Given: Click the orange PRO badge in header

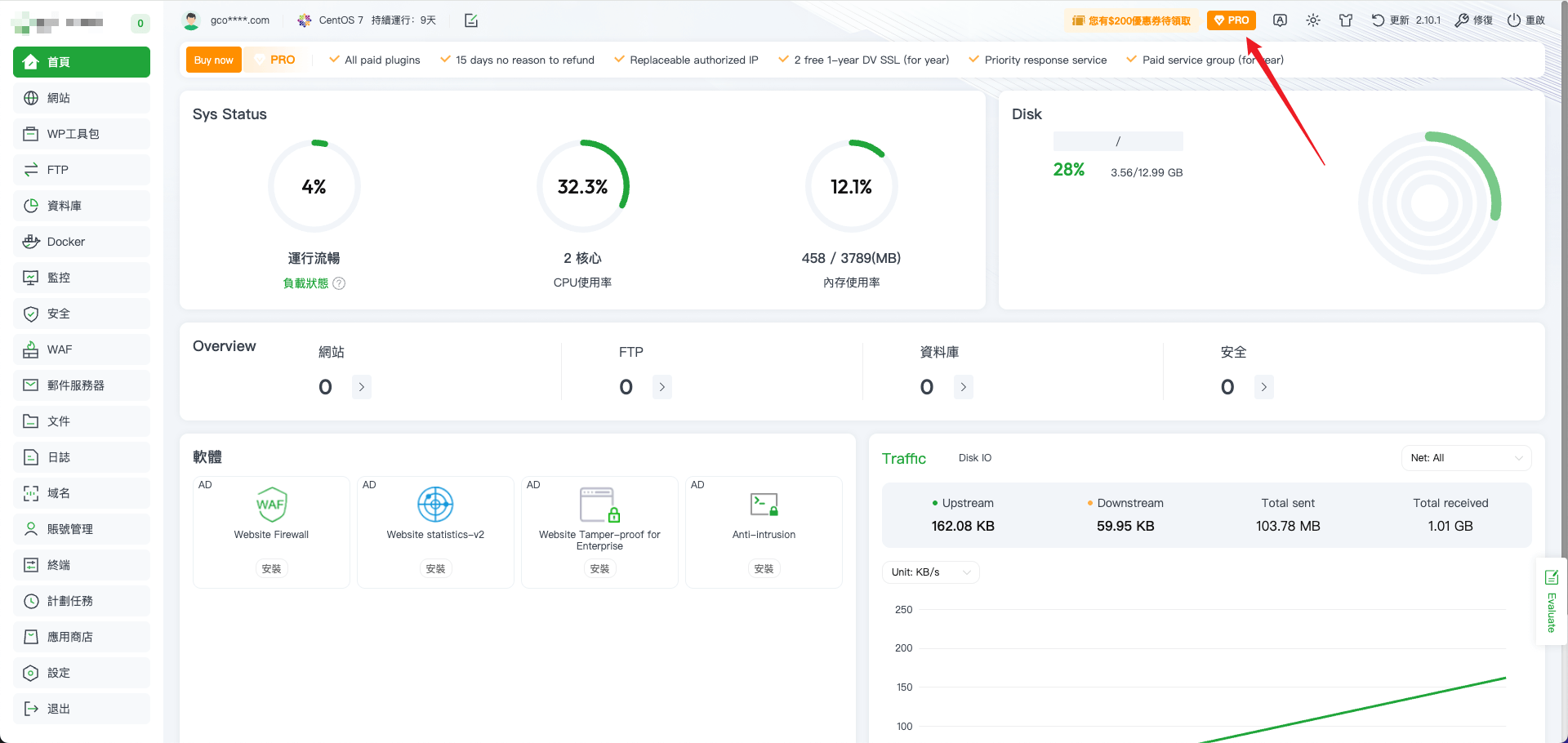Looking at the screenshot, I should click(x=1231, y=20).
